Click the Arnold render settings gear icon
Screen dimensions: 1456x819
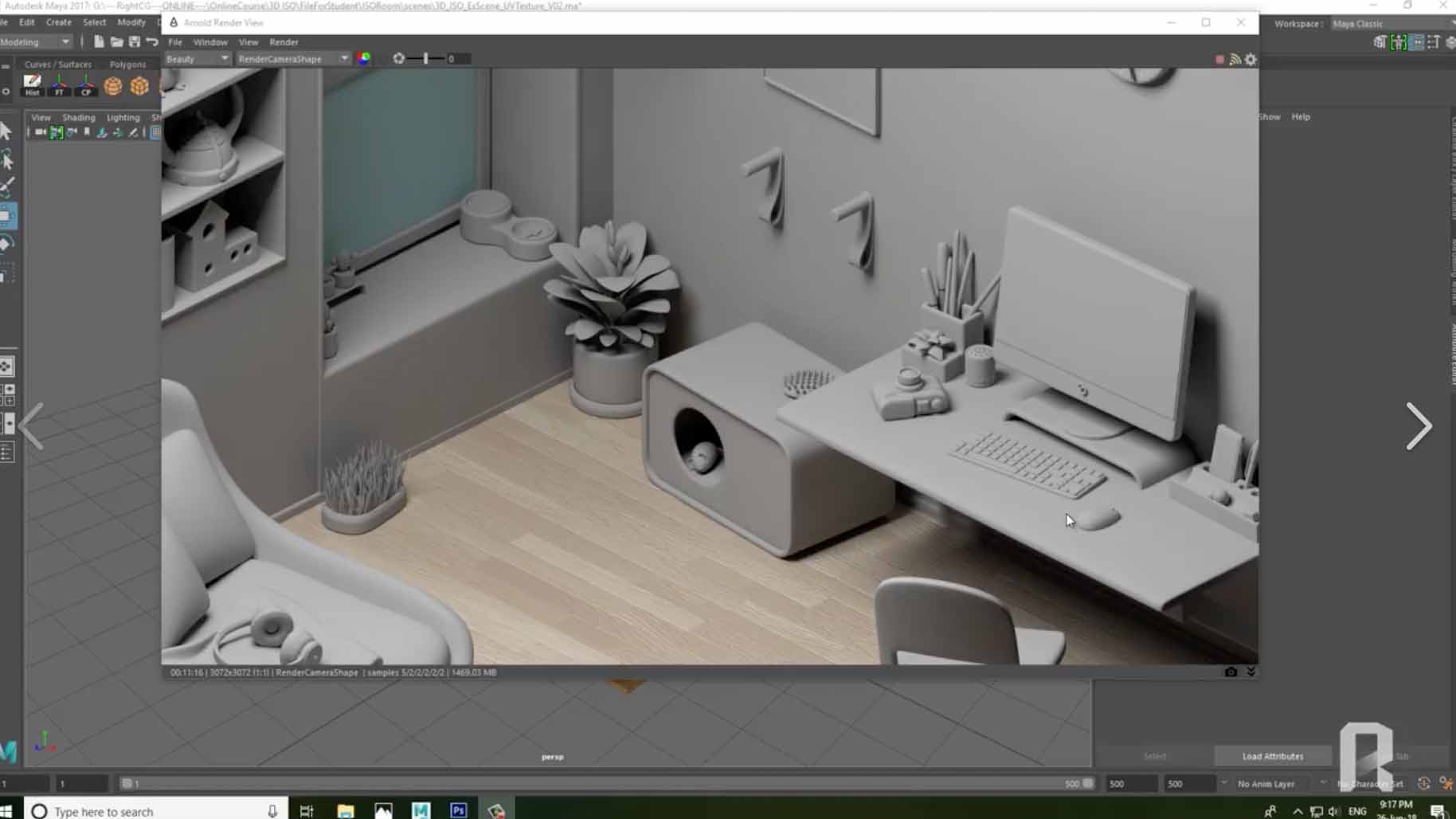pyautogui.click(x=1251, y=60)
